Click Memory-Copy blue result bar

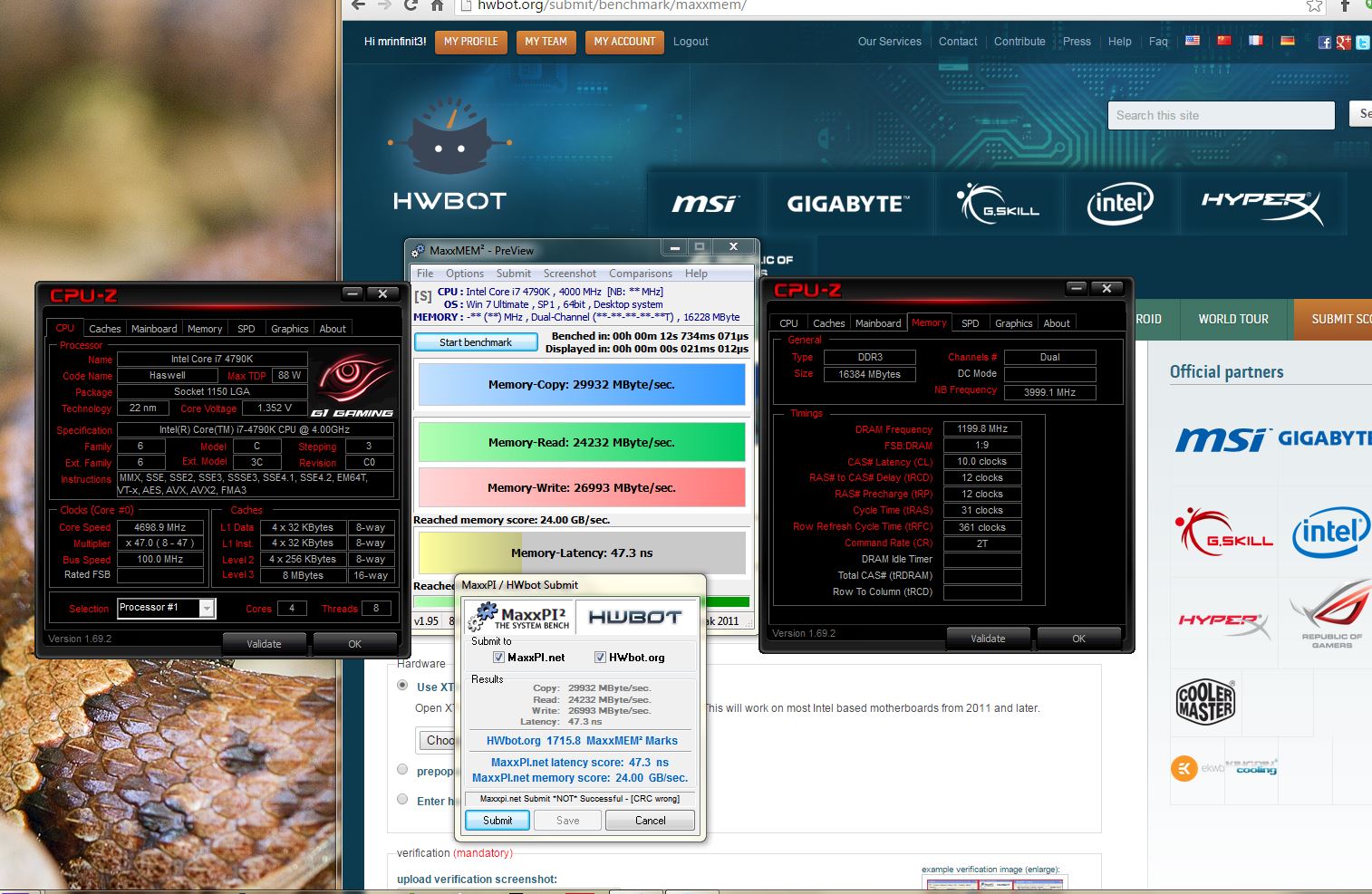point(582,384)
